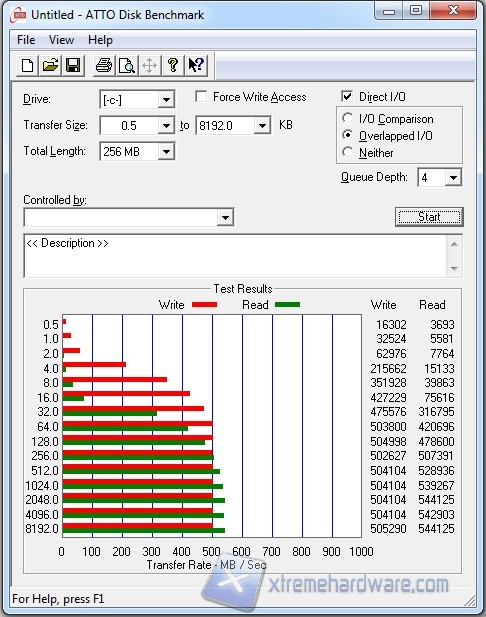This screenshot has height=617, width=486.
Task: Open the File menu
Action: 26,40
